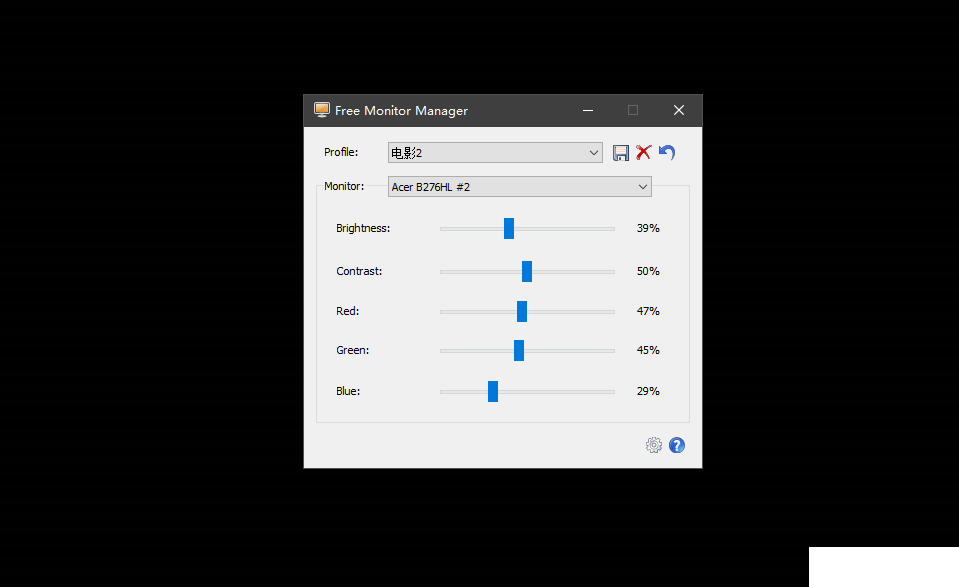Click the Profile label
This screenshot has height=587, width=959.
tap(341, 152)
